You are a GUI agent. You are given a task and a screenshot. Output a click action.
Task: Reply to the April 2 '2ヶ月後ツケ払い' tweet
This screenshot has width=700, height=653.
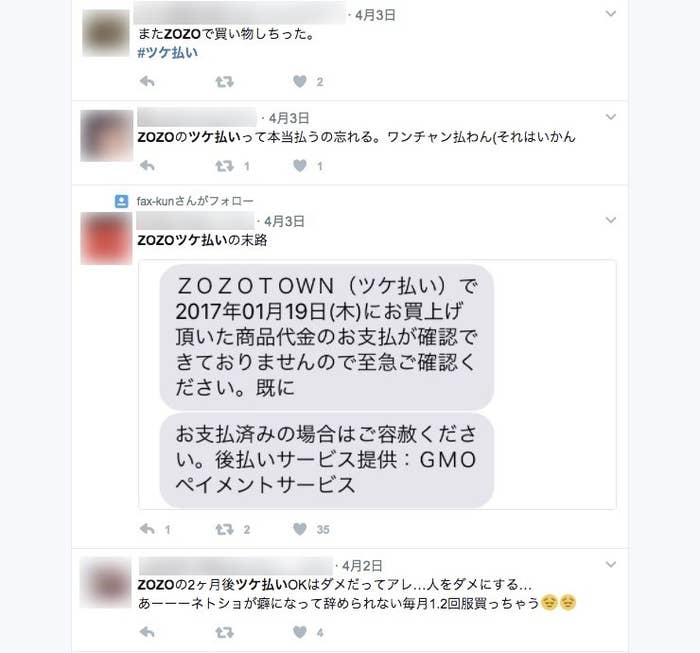click(147, 632)
